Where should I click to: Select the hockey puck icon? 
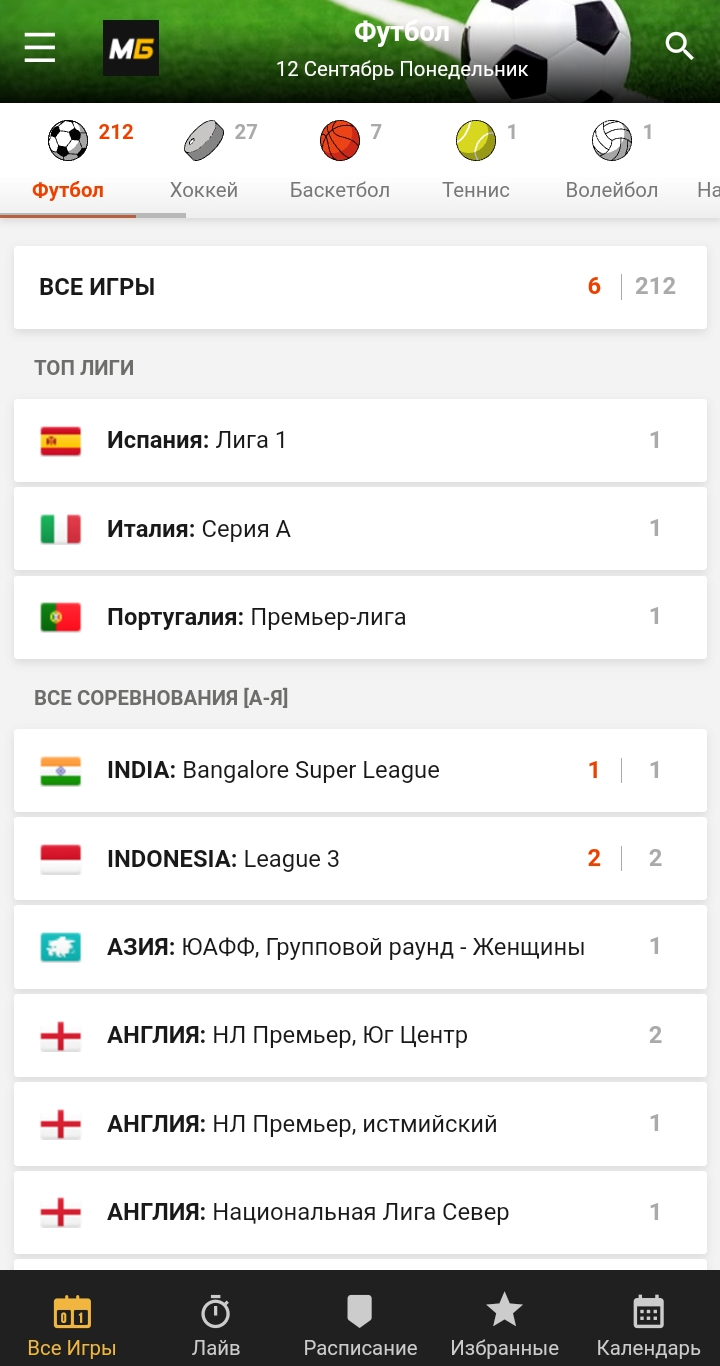click(x=204, y=141)
